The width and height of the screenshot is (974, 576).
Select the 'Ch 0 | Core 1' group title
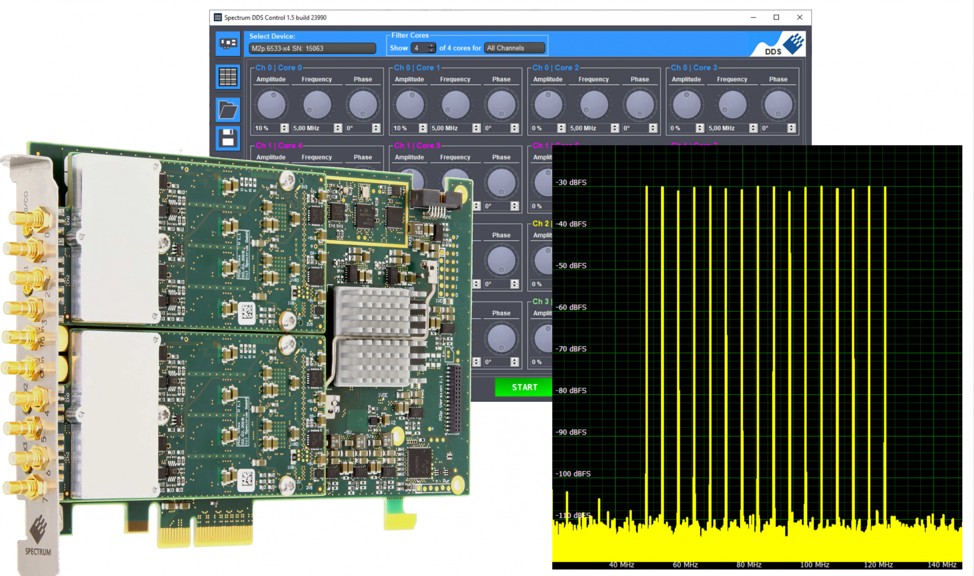tap(417, 67)
